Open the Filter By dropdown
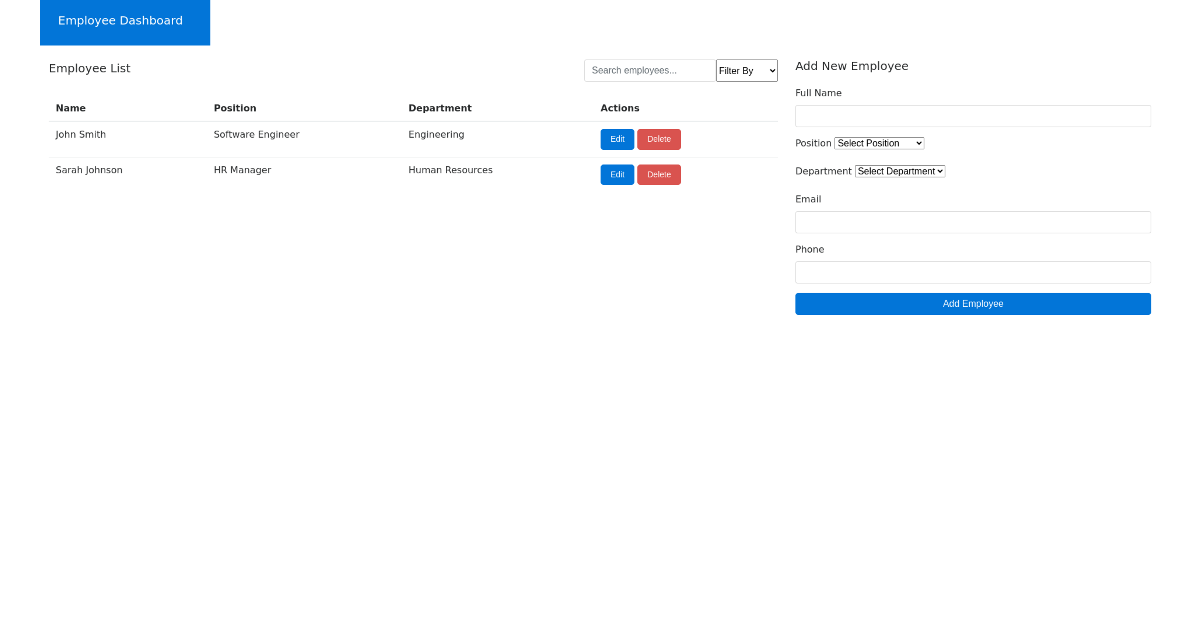Image resolution: width=1200 pixels, height=630 pixels. click(746, 70)
